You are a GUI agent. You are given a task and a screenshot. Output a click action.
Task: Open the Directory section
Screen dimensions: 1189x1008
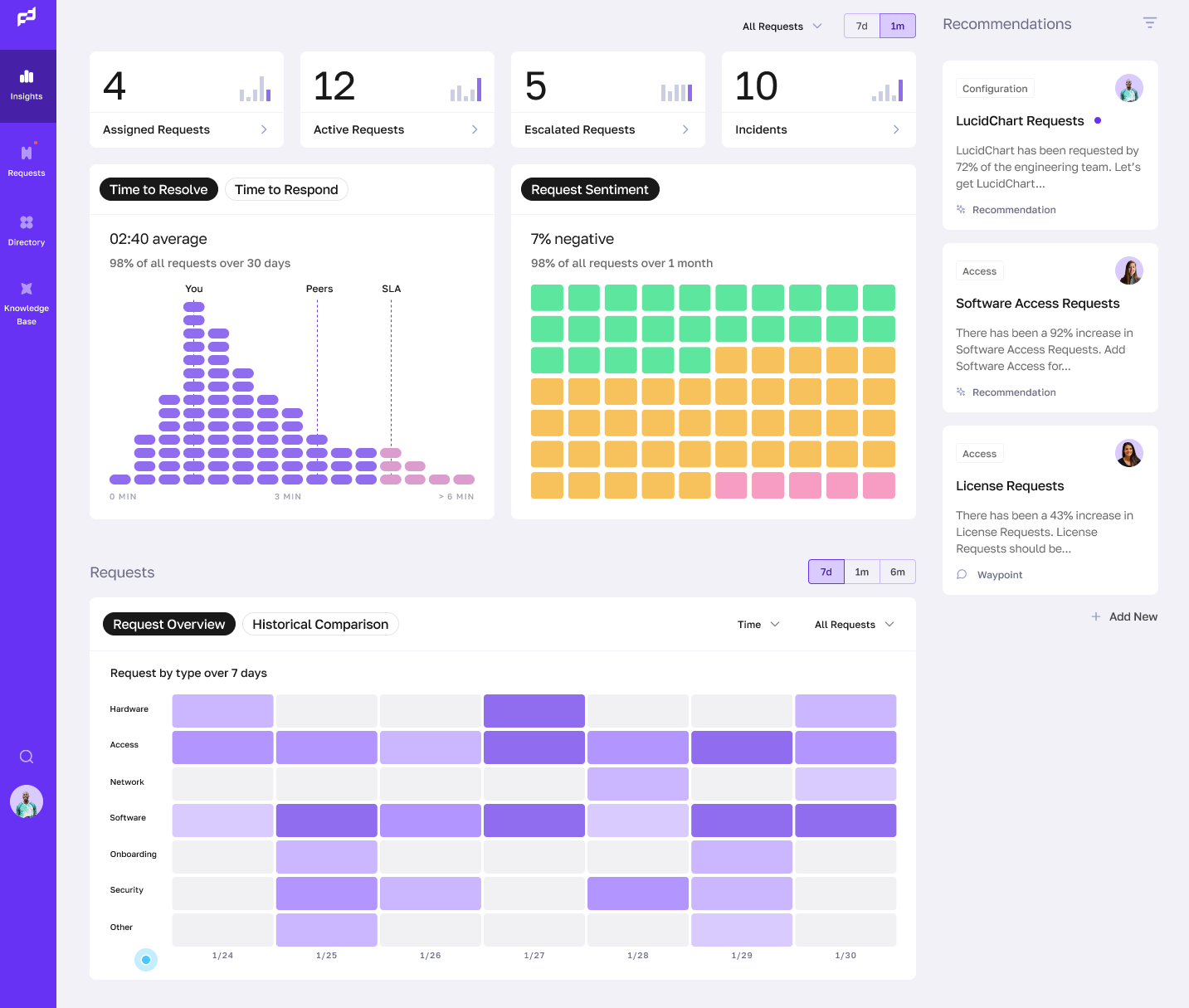tap(27, 230)
